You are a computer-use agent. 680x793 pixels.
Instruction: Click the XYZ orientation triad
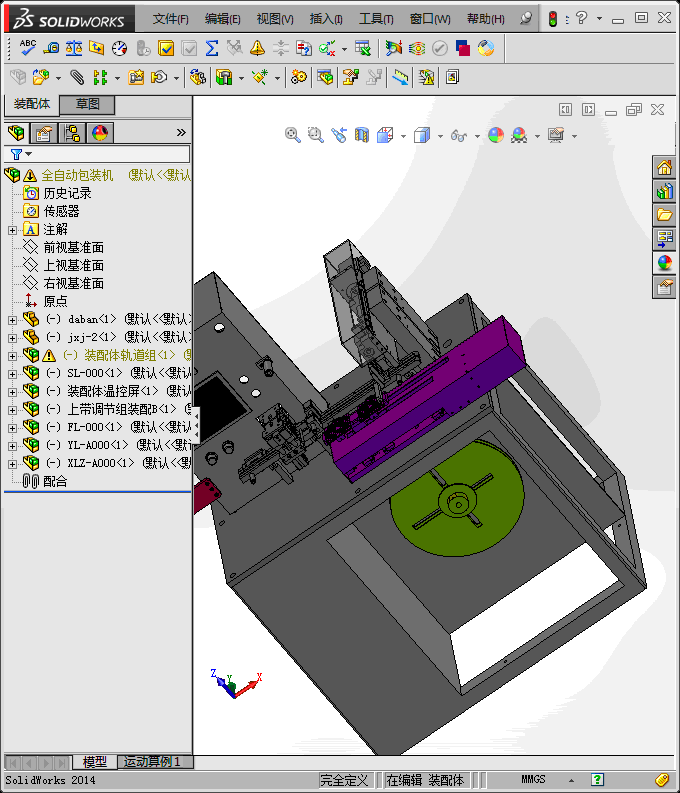coord(236,684)
